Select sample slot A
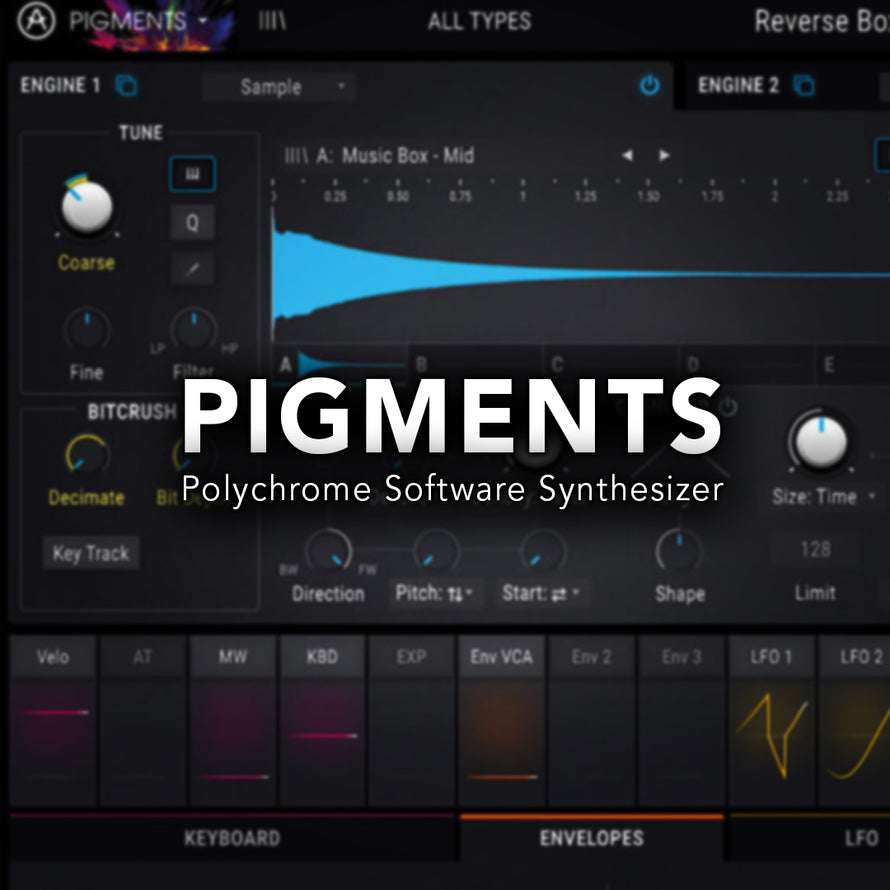890x890 pixels. pyautogui.click(x=339, y=364)
